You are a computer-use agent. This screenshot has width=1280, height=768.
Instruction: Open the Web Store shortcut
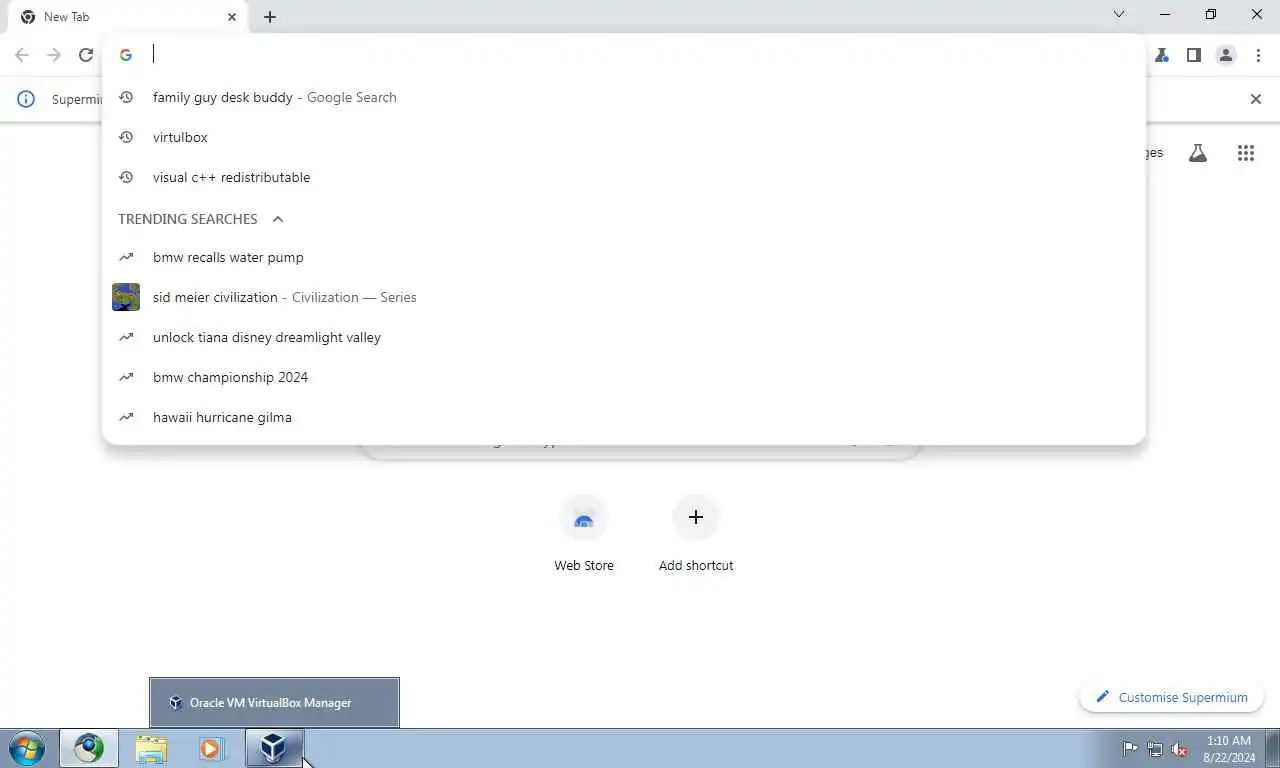pos(584,533)
